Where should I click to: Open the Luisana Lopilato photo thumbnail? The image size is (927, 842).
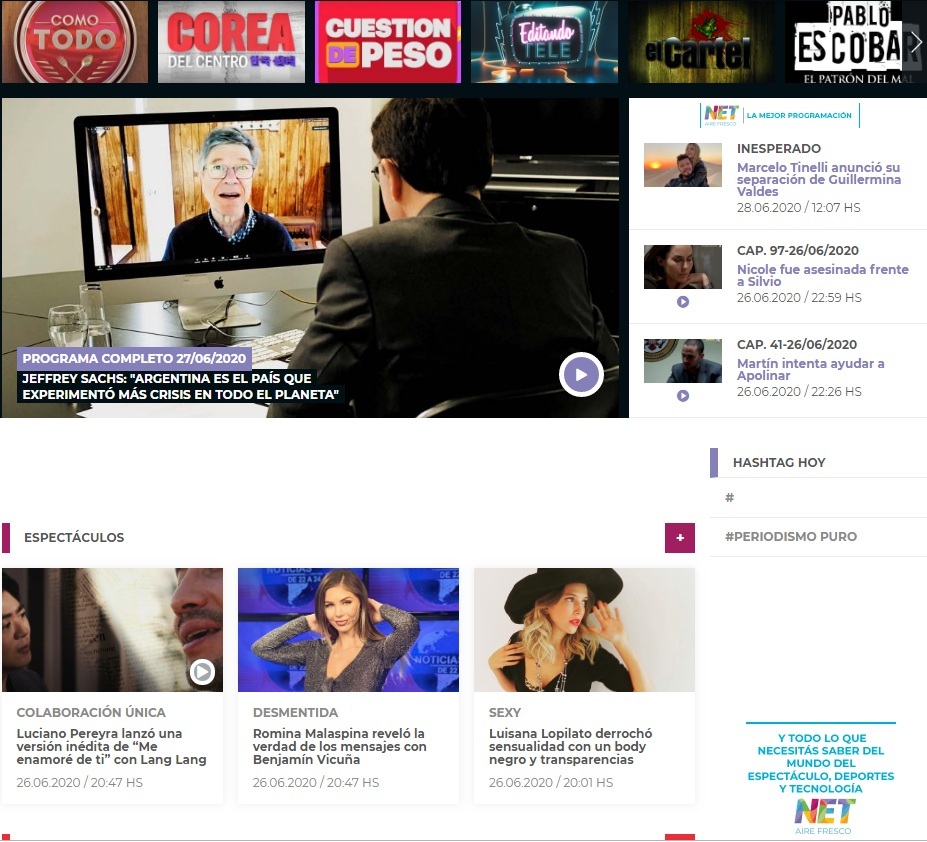(584, 630)
